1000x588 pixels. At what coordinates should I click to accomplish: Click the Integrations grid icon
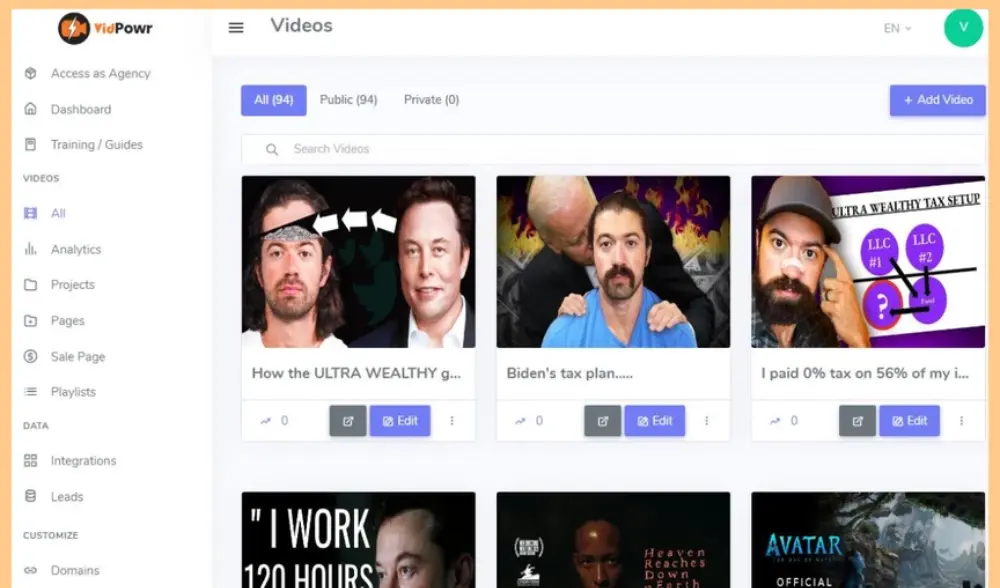click(31, 460)
